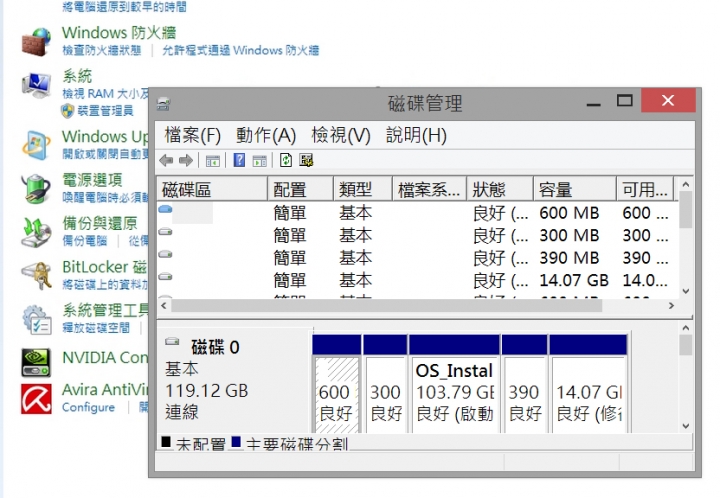Sort by the 檔案系... column header
Viewport: 720px width, 498px height.
click(429, 189)
